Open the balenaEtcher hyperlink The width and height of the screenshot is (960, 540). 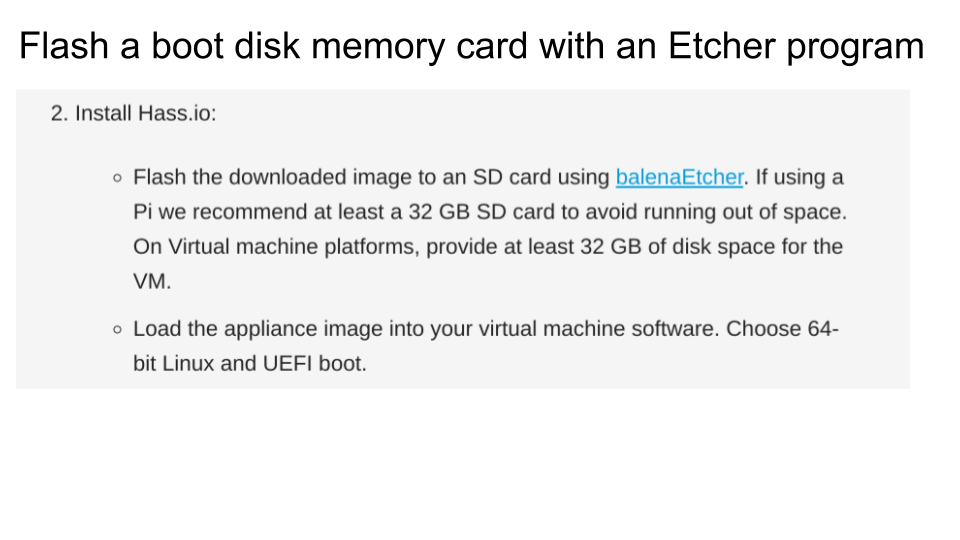679,177
